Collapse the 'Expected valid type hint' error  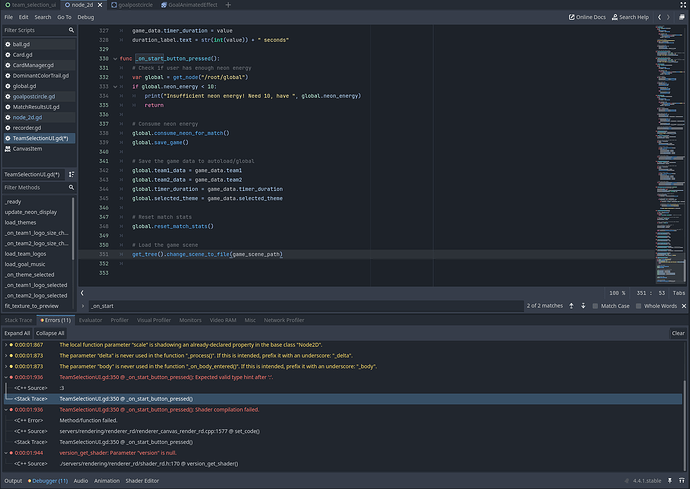coord(6,377)
